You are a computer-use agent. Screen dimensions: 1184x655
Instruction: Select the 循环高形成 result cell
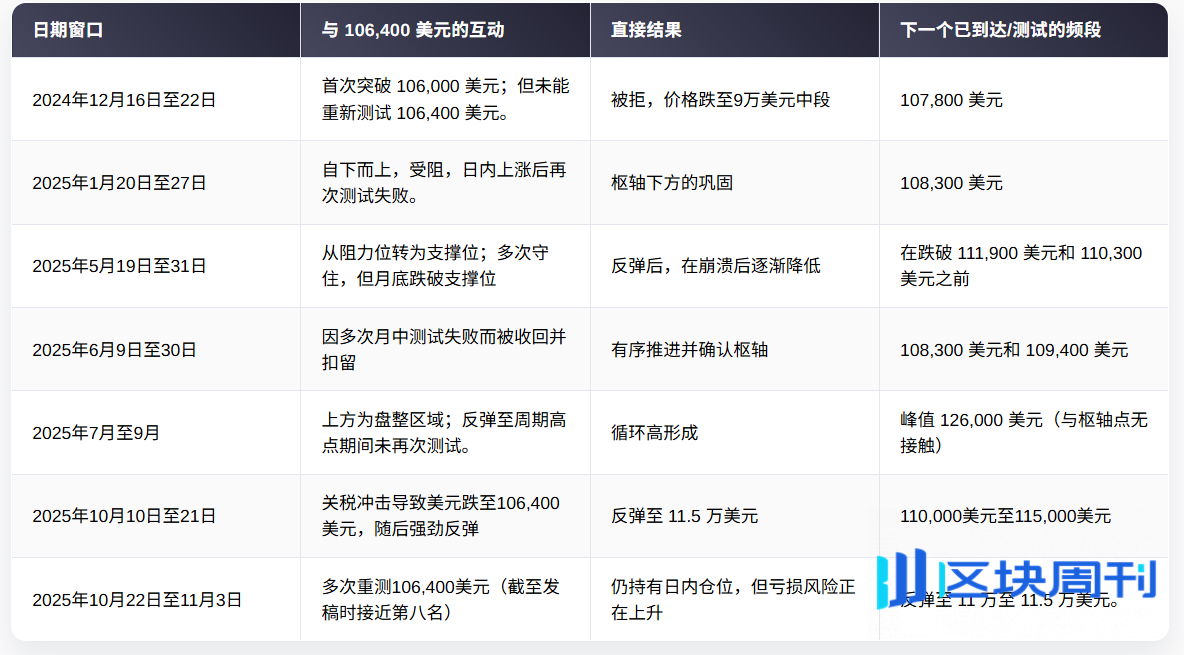click(654, 433)
